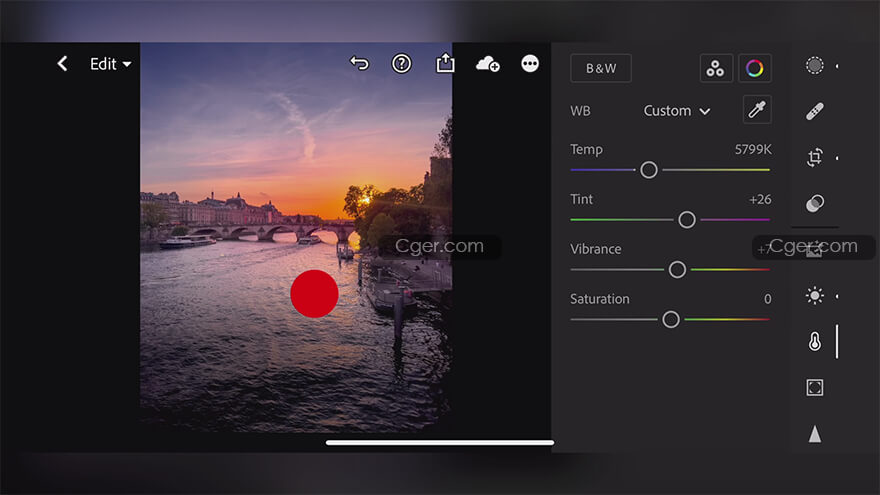The width and height of the screenshot is (880, 495).
Task: Open the Color Grading wheel
Action: coord(755,68)
